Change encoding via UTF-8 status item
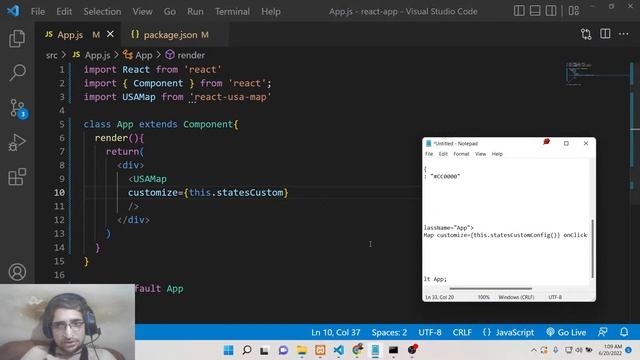This screenshot has width=640, height=360. tap(430, 332)
